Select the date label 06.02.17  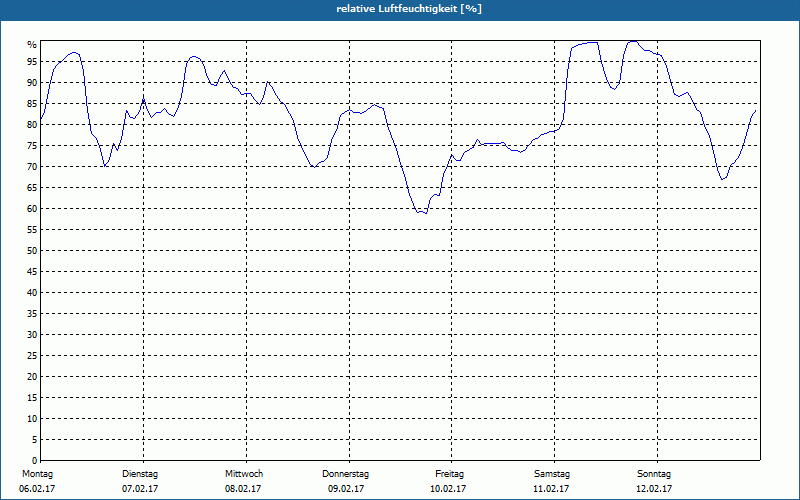(x=37, y=489)
